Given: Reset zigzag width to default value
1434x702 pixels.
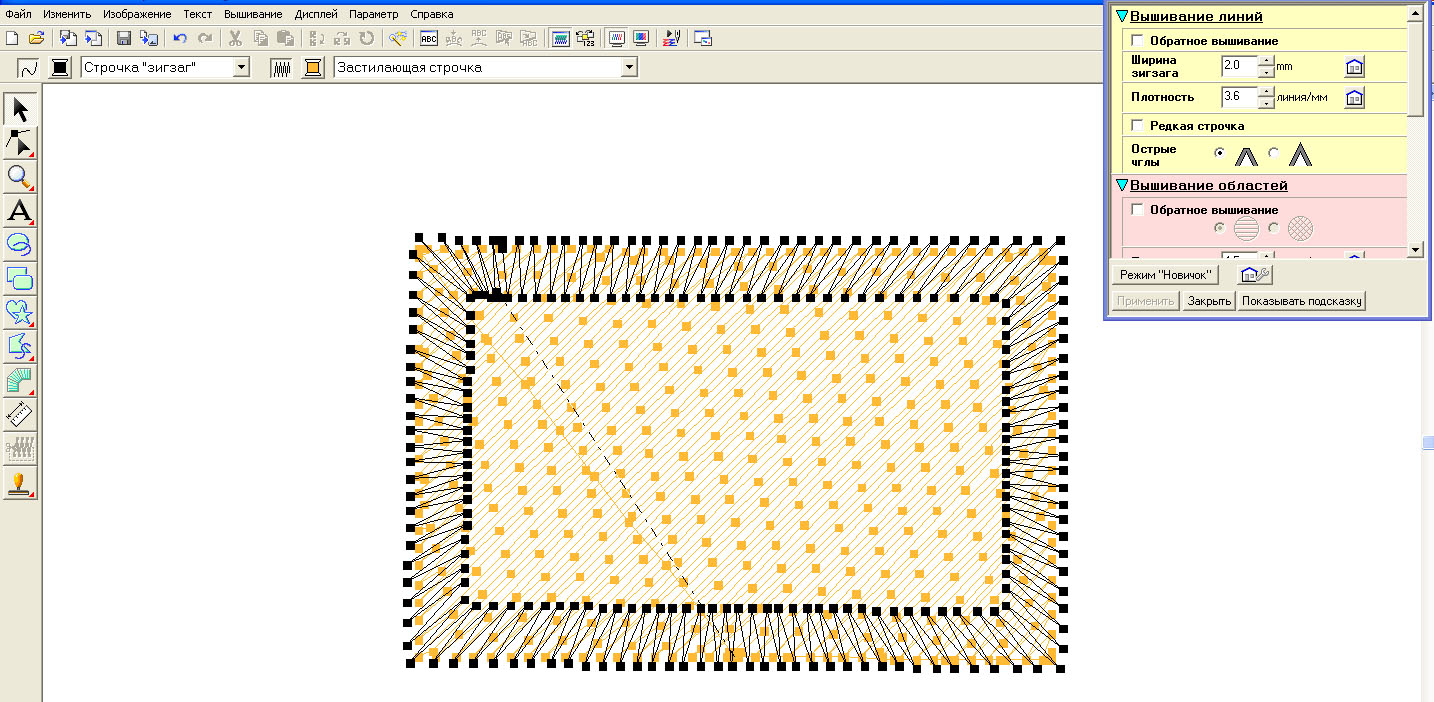Looking at the screenshot, I should [1354, 67].
